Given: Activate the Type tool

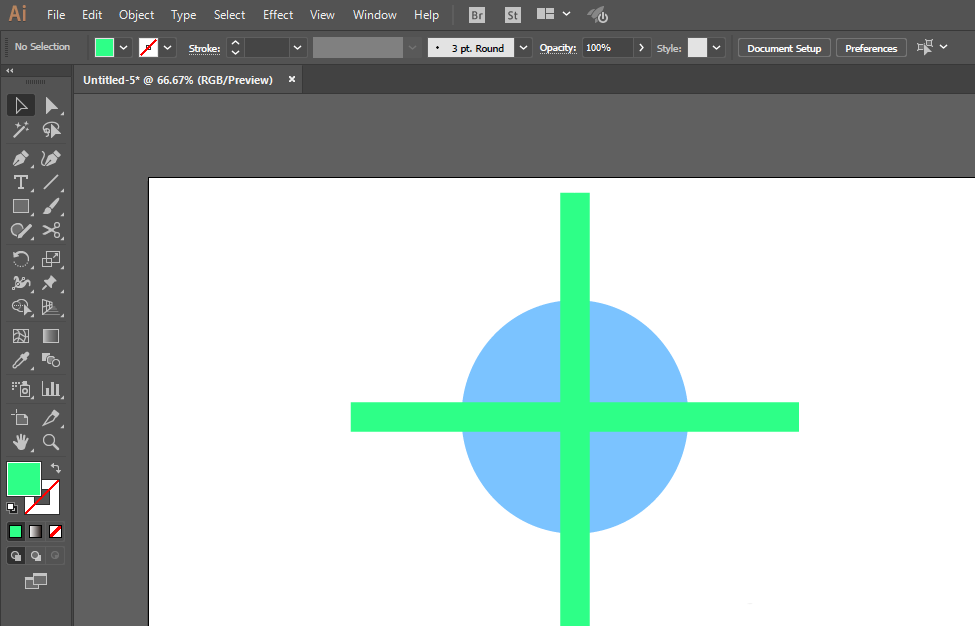Looking at the screenshot, I should [21, 182].
